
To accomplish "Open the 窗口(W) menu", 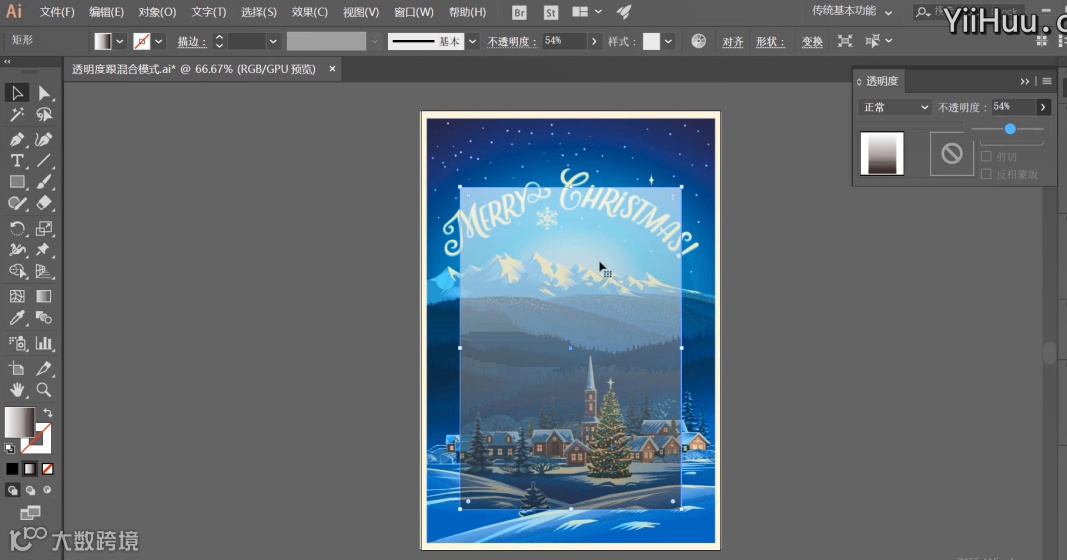I will pyautogui.click(x=414, y=12).
